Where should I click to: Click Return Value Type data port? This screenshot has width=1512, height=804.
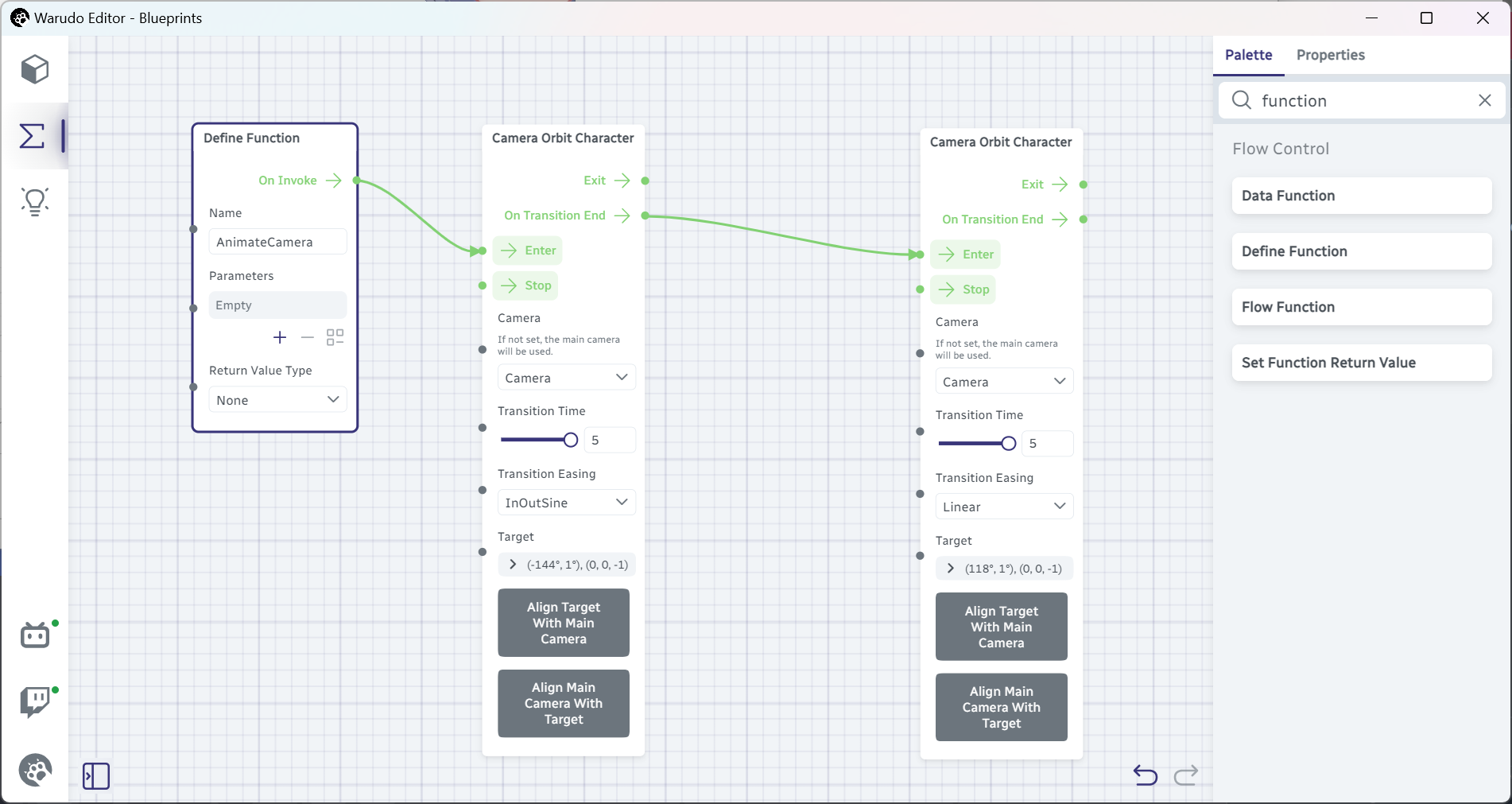point(193,387)
